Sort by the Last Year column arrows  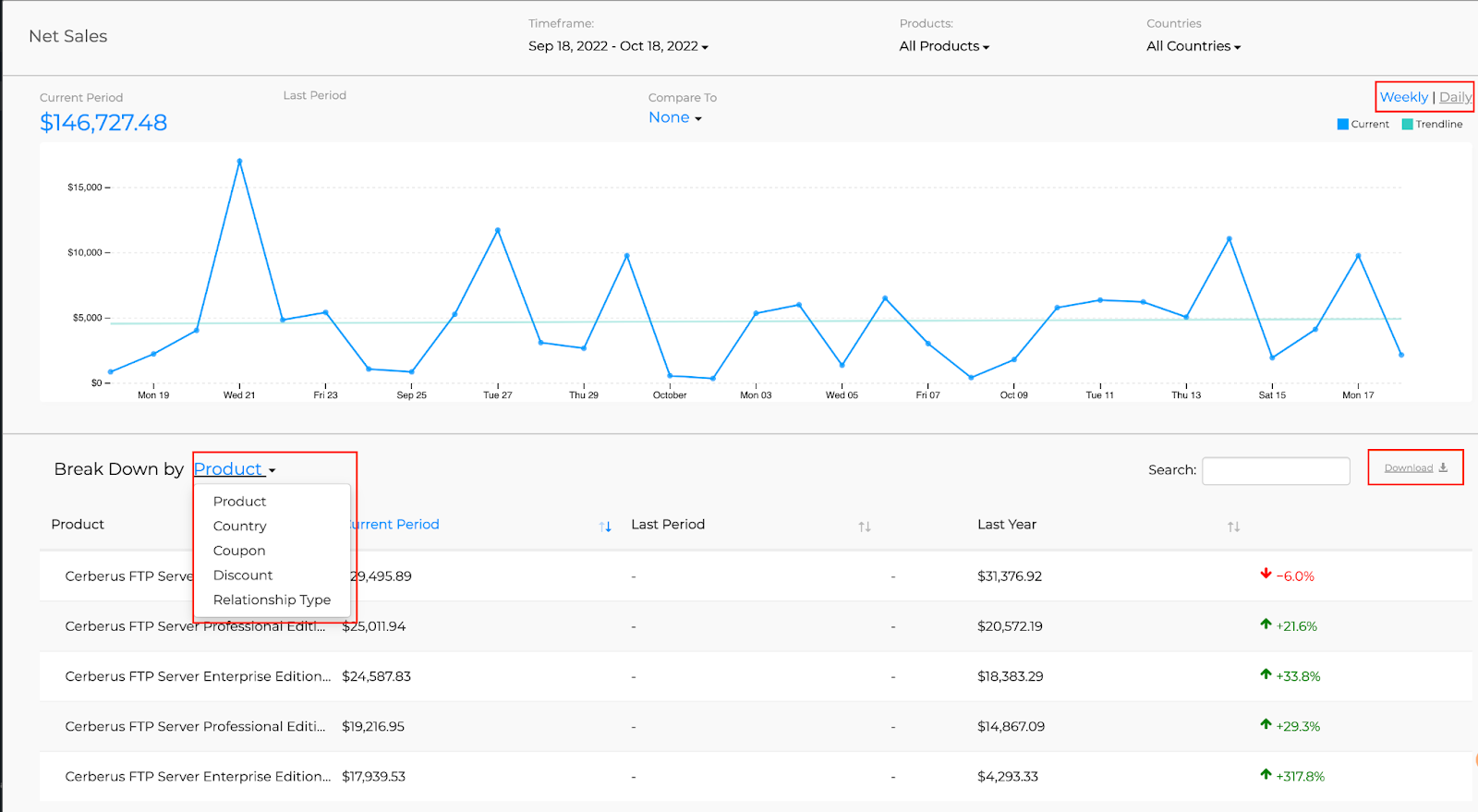point(1233,527)
